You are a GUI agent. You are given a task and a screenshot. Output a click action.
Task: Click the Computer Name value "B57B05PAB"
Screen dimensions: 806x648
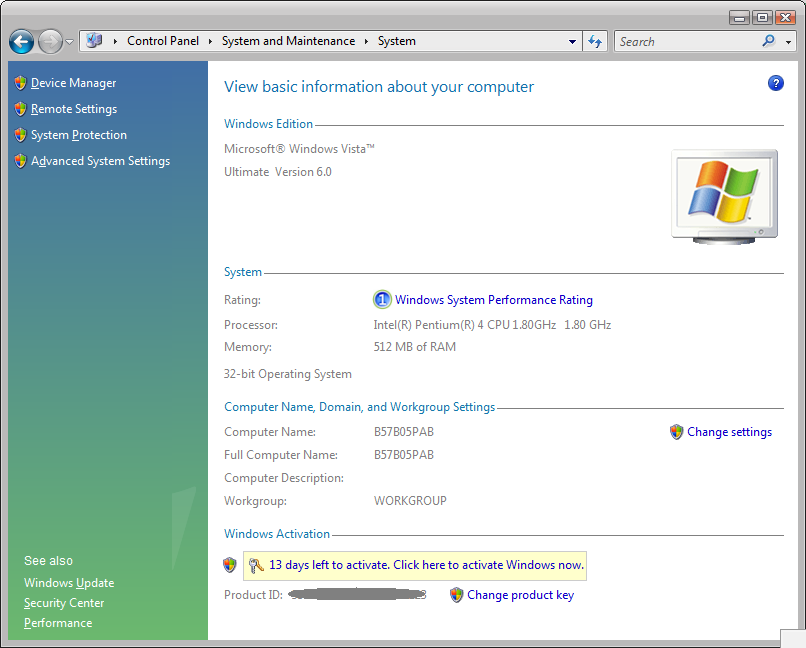[404, 432]
